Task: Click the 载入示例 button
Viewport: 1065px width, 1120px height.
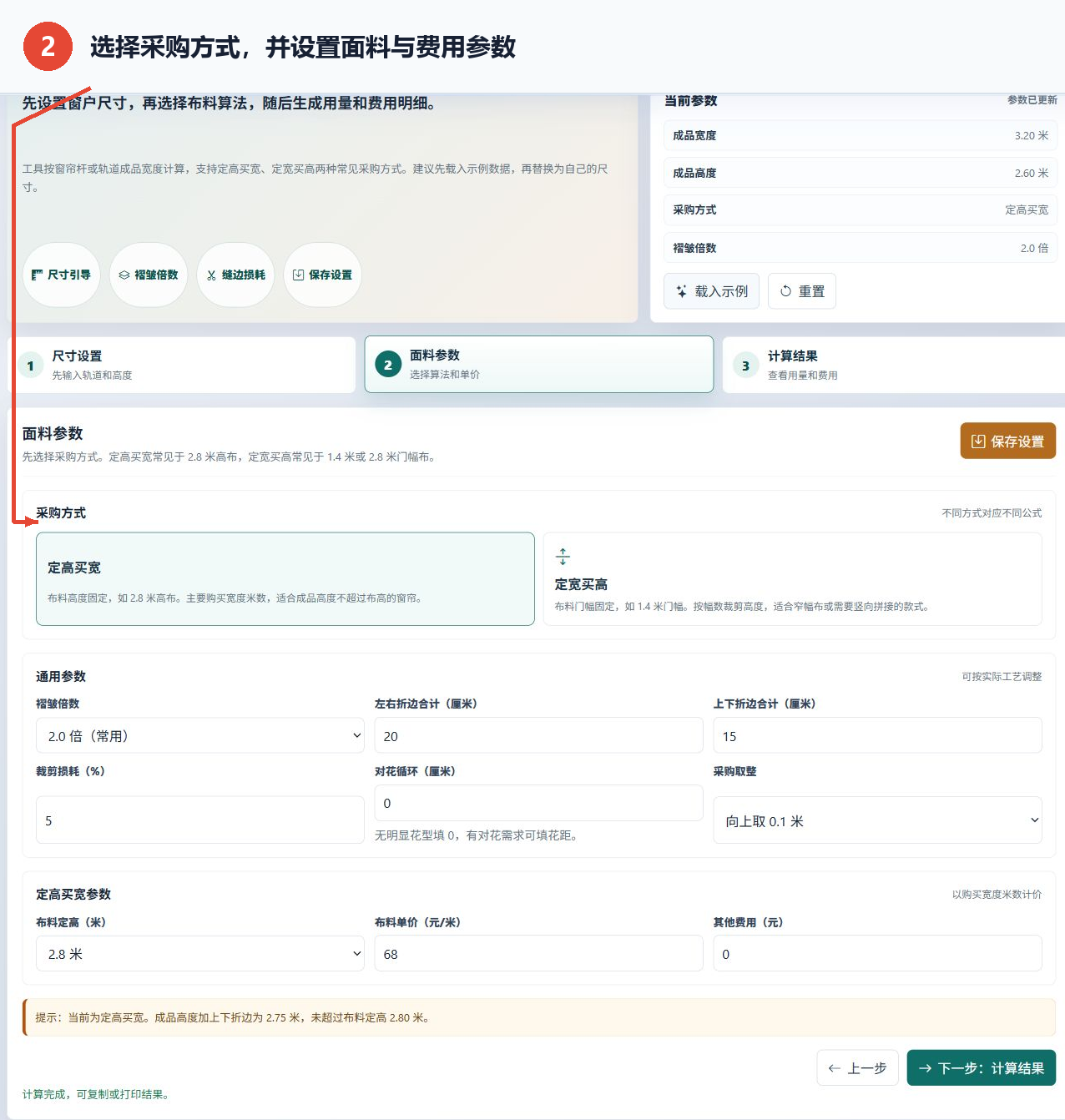Action: [712, 291]
